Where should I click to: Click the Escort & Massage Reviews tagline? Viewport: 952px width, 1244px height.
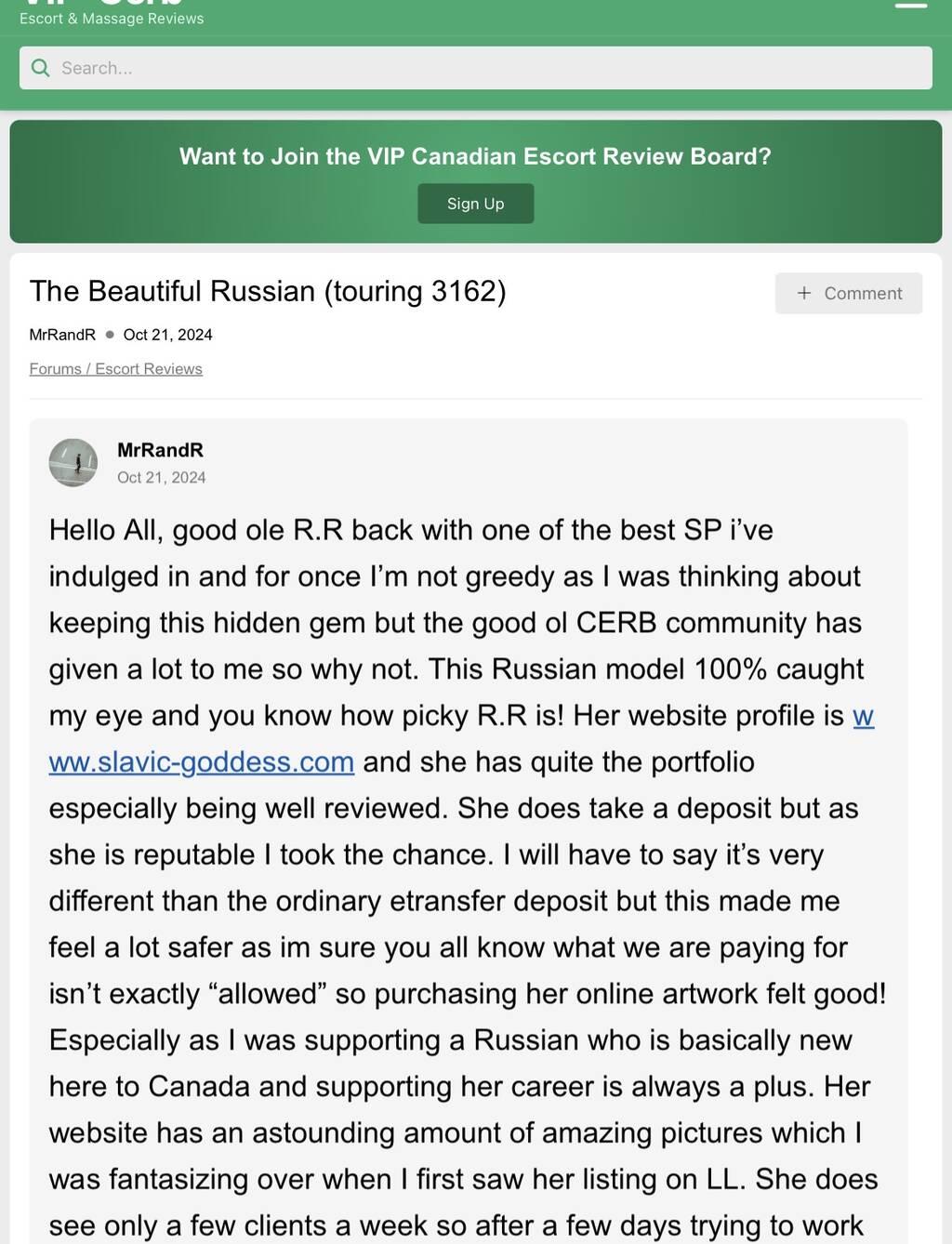pyautogui.click(x=112, y=19)
